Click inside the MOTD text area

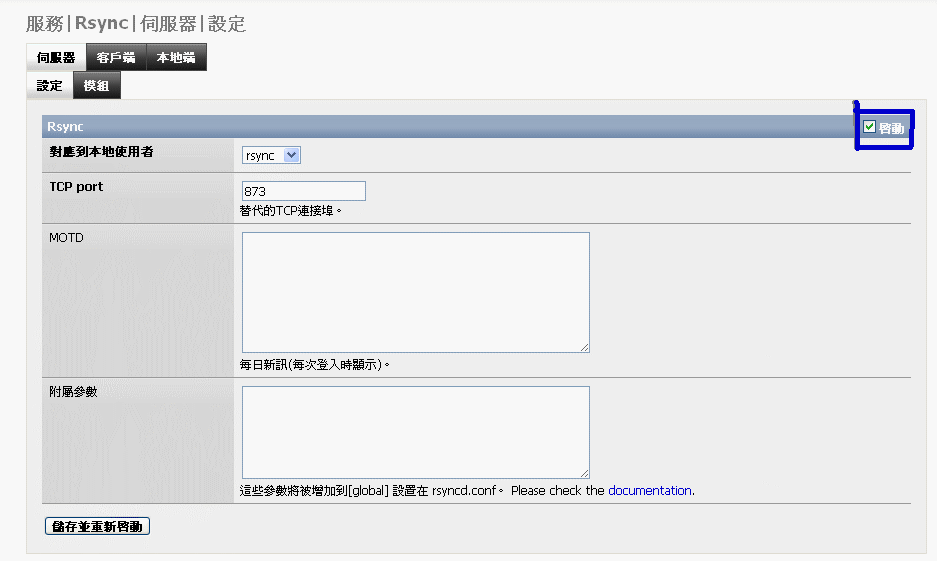416,292
